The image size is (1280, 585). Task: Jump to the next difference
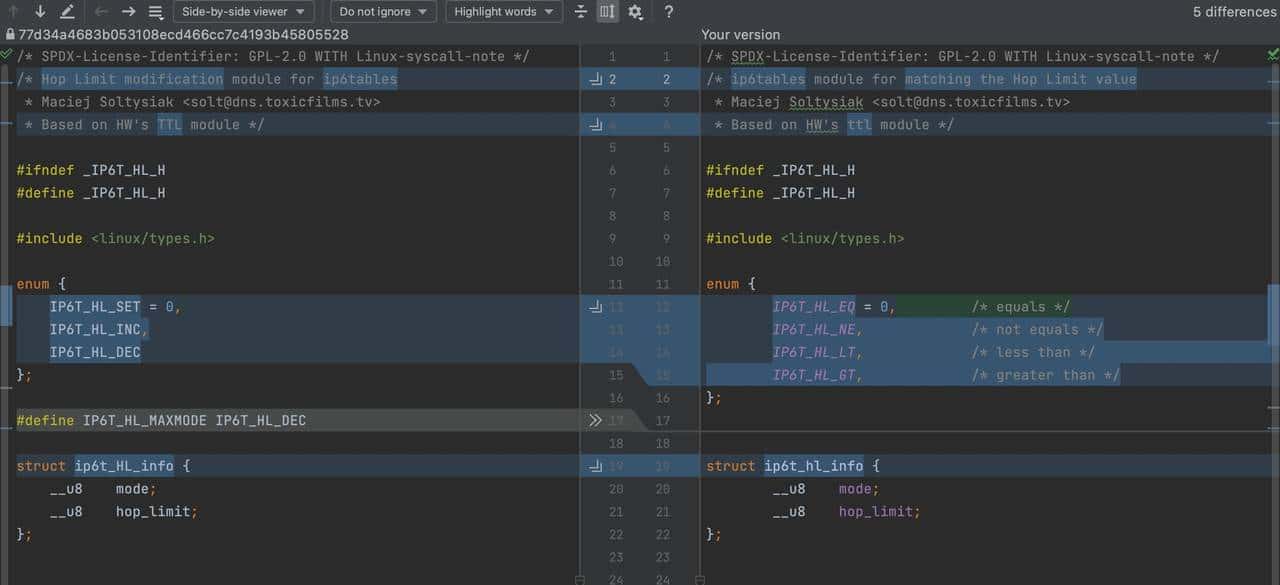pyautogui.click(x=38, y=11)
